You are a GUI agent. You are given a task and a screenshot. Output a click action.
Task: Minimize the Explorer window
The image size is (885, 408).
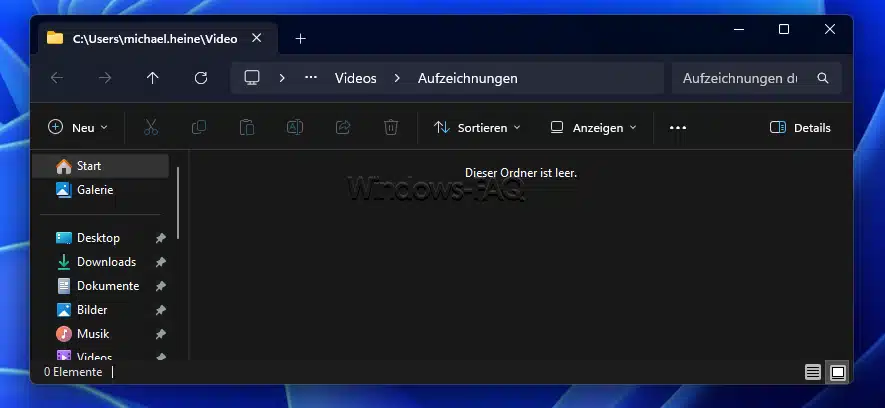(738, 29)
